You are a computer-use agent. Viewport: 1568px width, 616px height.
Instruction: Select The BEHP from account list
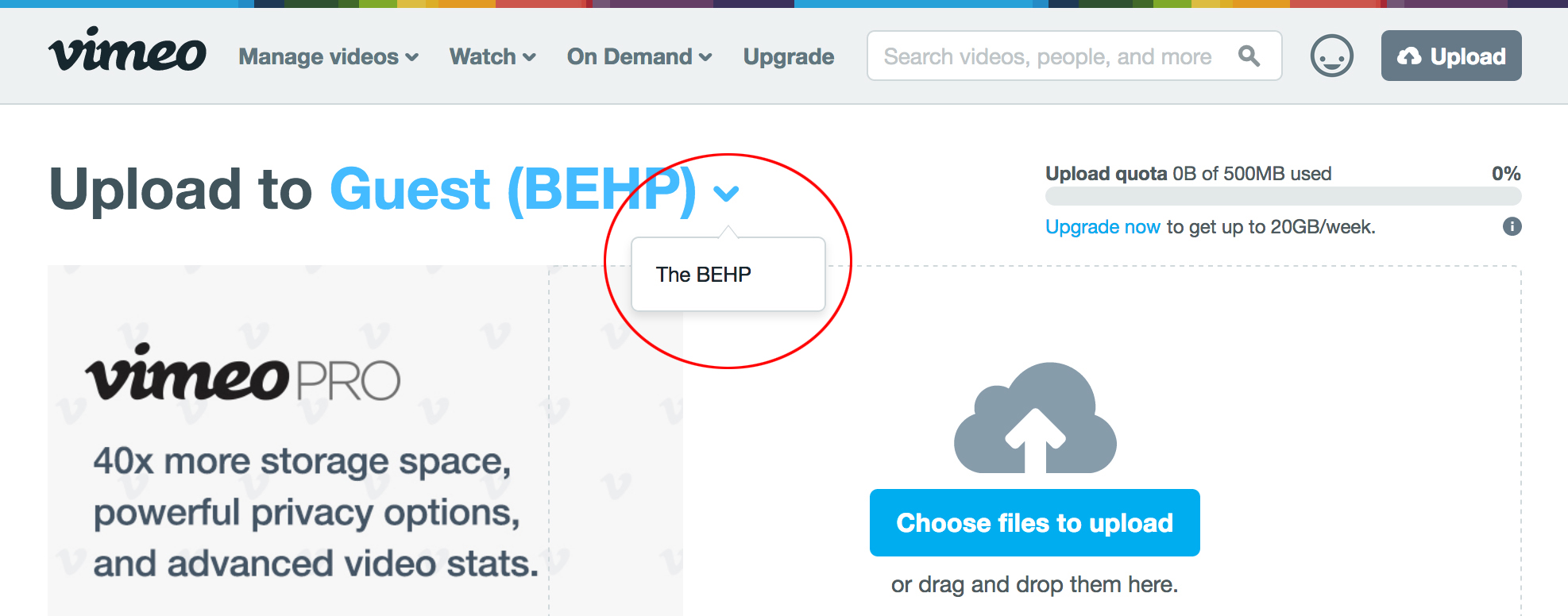704,275
